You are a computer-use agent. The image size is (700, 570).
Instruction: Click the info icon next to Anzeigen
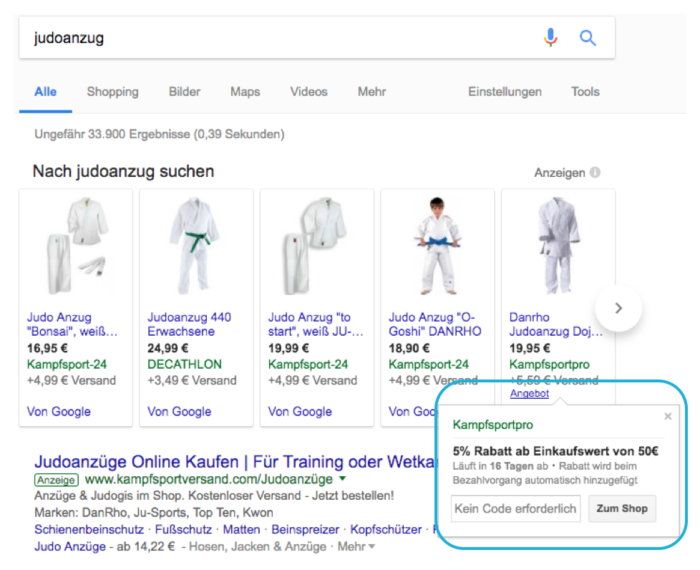pos(595,172)
